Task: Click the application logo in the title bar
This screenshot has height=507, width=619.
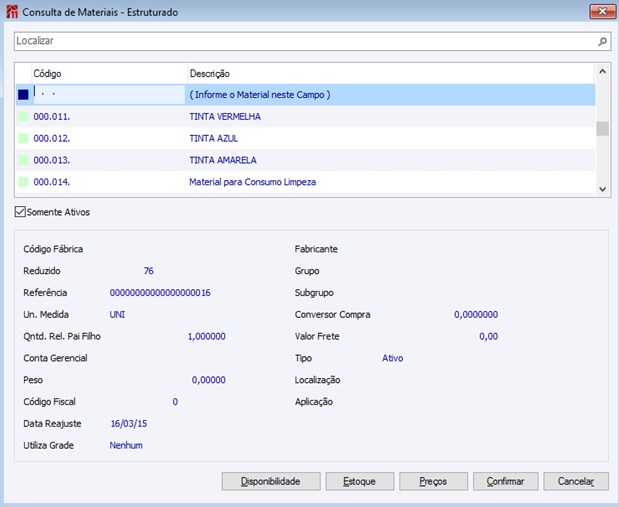Action: tap(12, 12)
